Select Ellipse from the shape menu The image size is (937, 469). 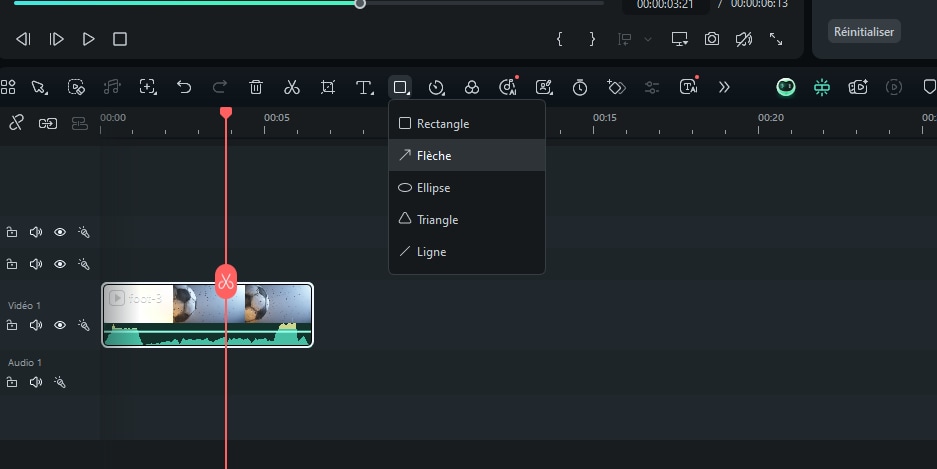pos(467,188)
